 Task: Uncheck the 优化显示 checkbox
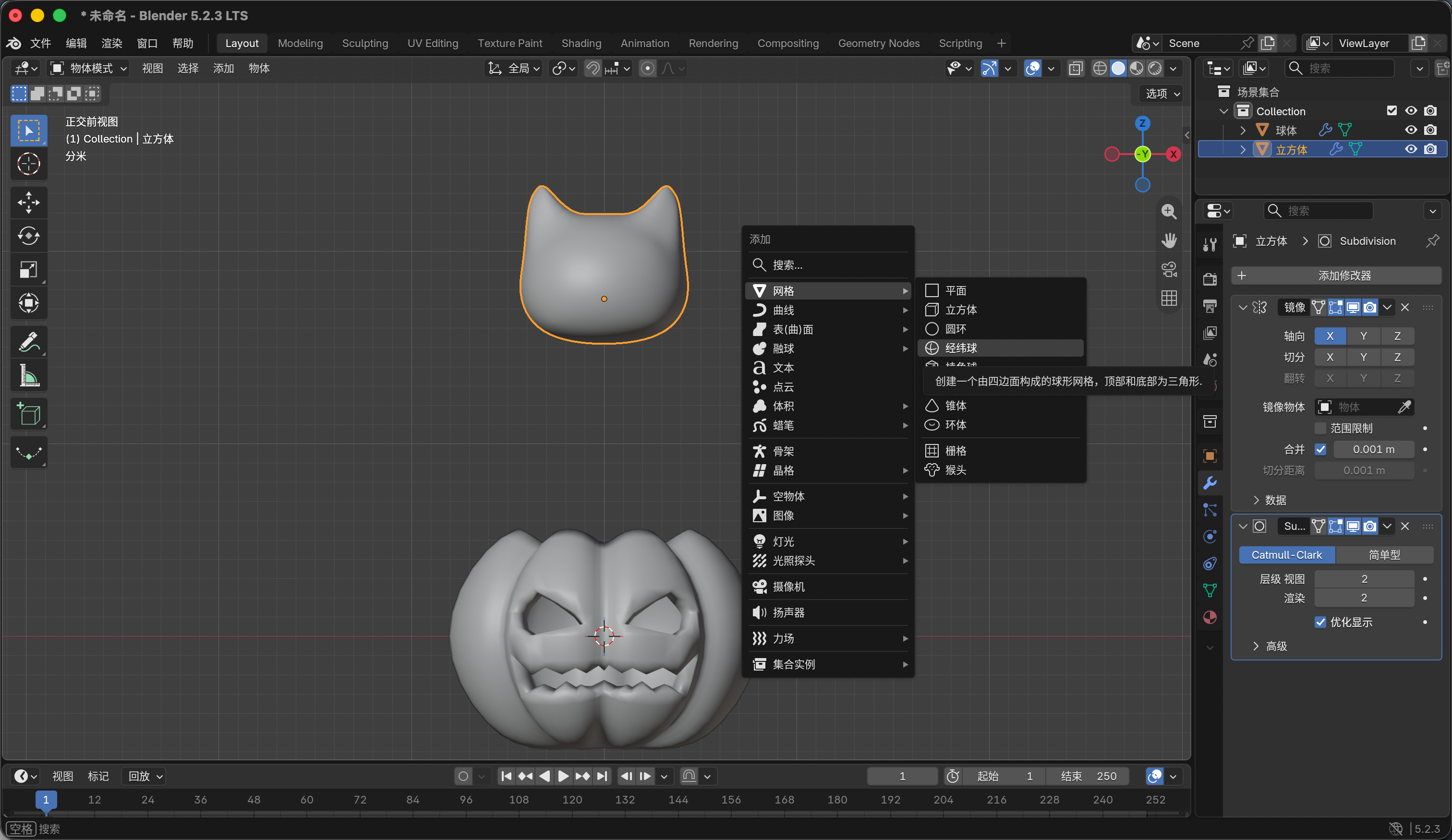(x=1320, y=622)
